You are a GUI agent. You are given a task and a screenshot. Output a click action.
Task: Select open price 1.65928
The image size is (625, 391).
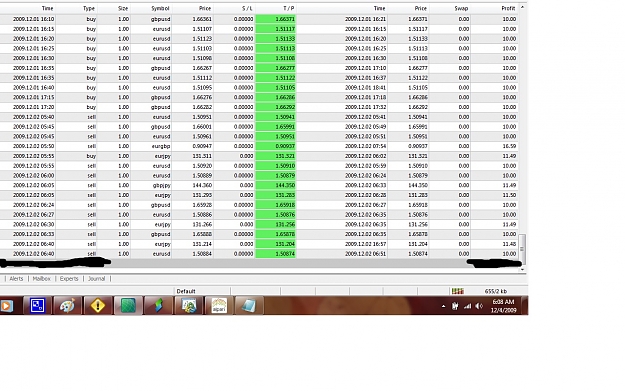[x=202, y=205]
